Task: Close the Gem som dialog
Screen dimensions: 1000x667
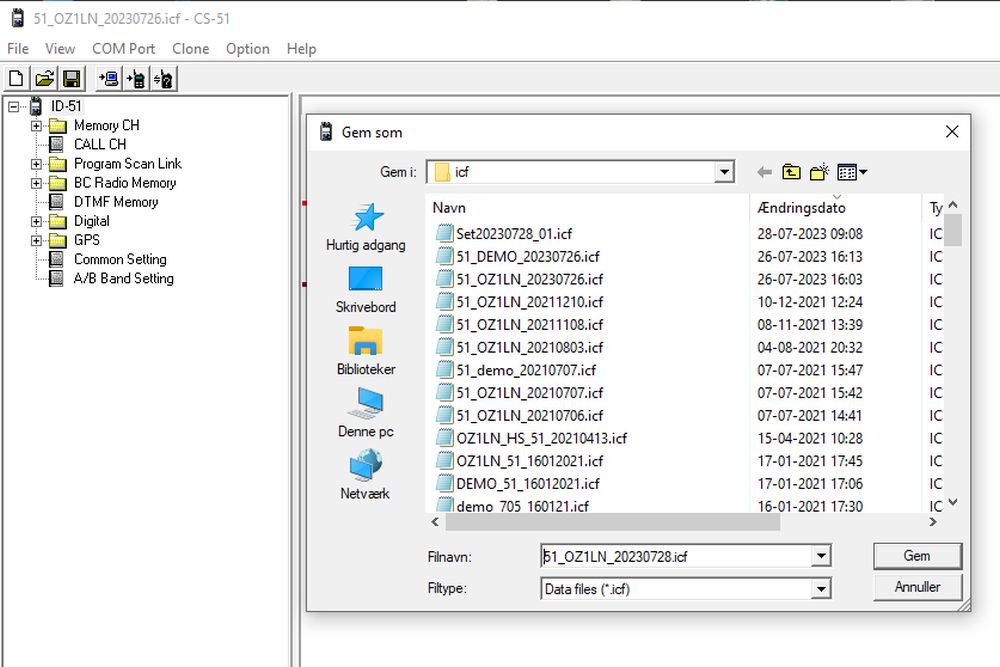Action: point(952,132)
